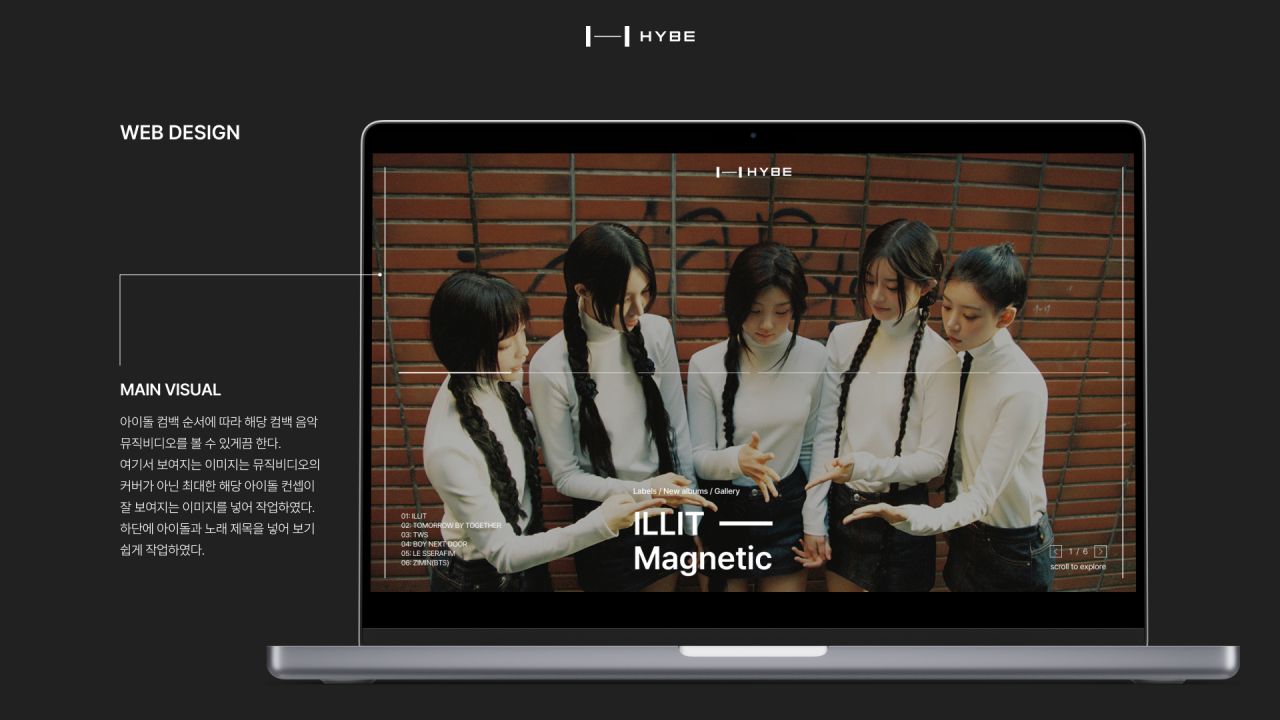Select 01: ILLIT in the artist list
The width and height of the screenshot is (1280, 720).
414,516
